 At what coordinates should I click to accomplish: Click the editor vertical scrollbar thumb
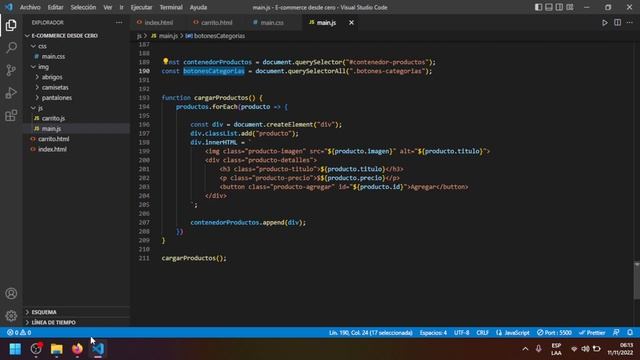(637, 281)
